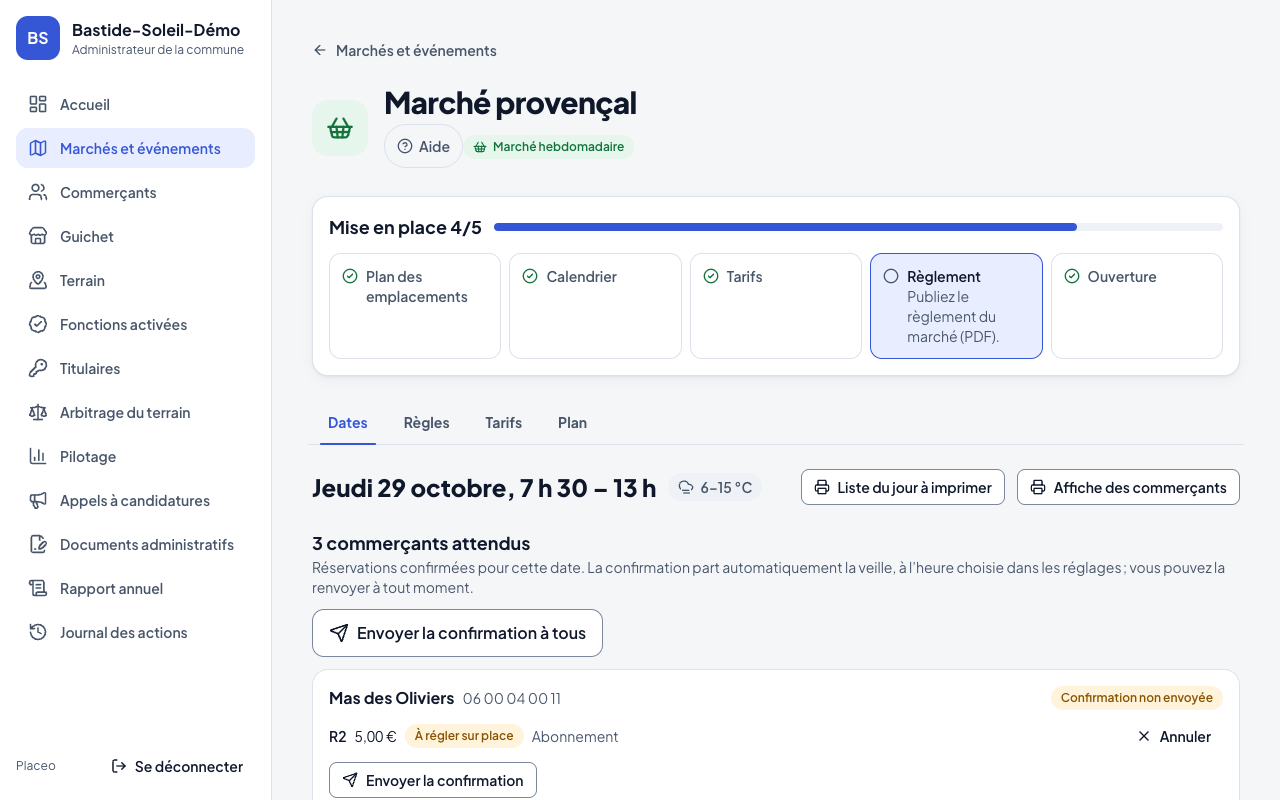
Task: Click the Mise en place progress bar
Action: (x=858, y=227)
